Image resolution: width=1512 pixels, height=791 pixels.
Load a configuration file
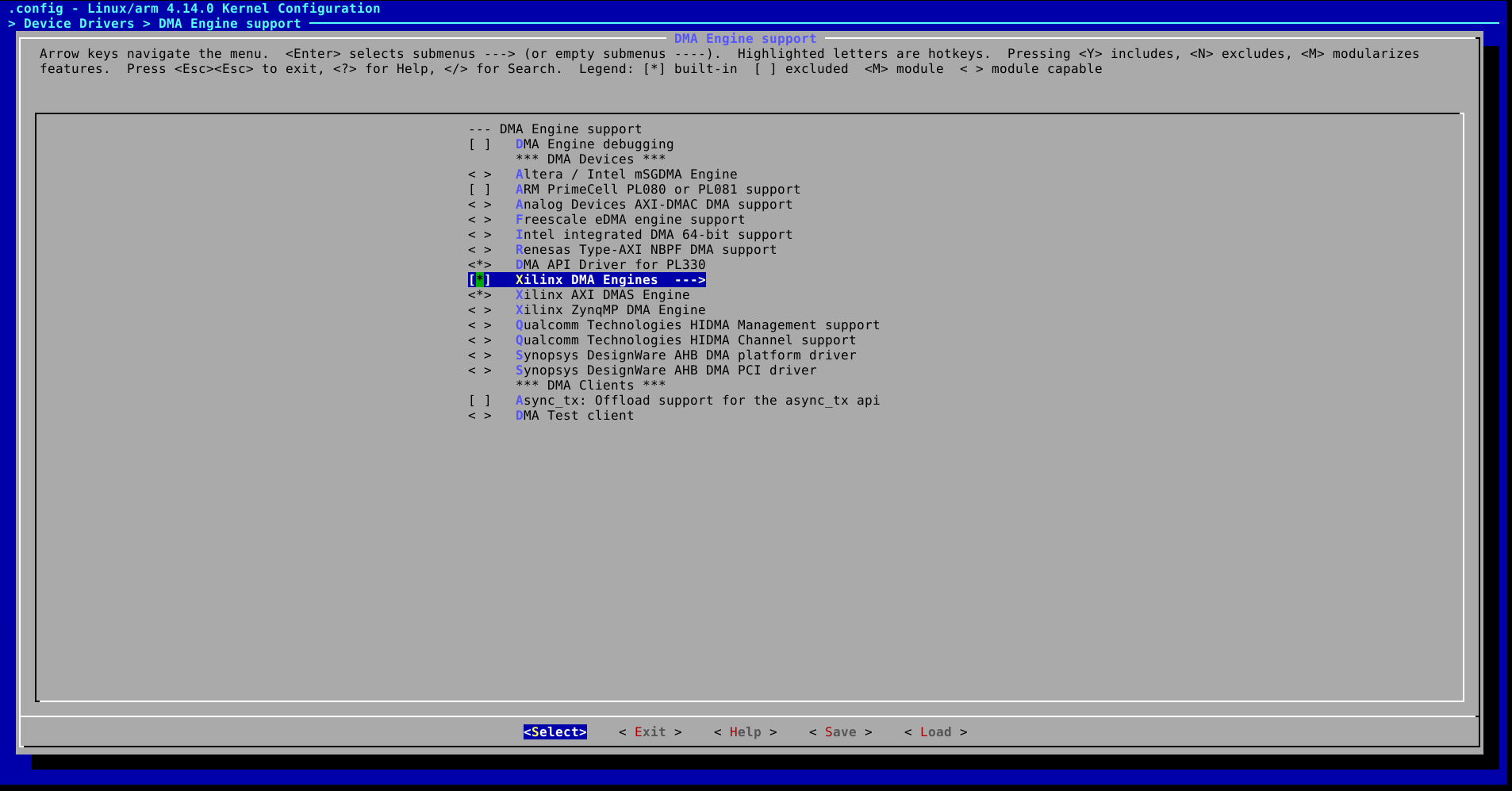[x=935, y=731]
